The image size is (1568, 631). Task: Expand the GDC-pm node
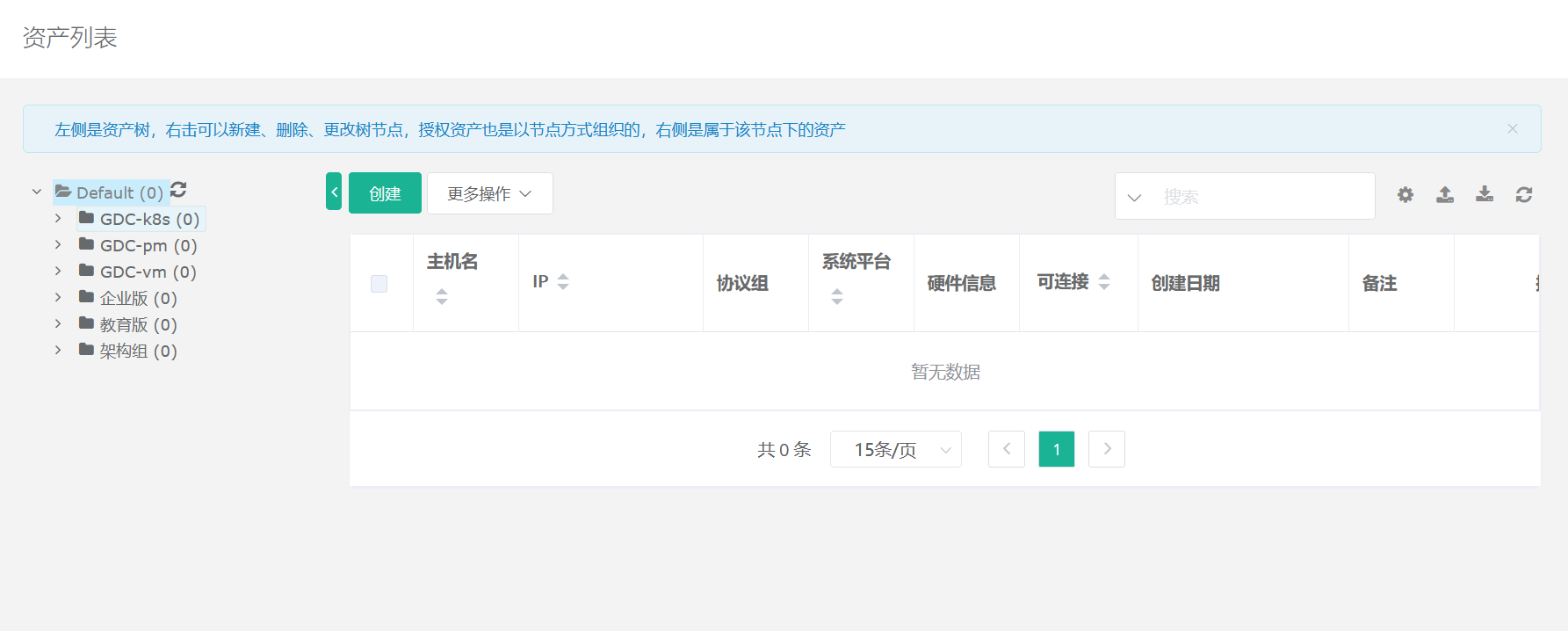point(58,244)
